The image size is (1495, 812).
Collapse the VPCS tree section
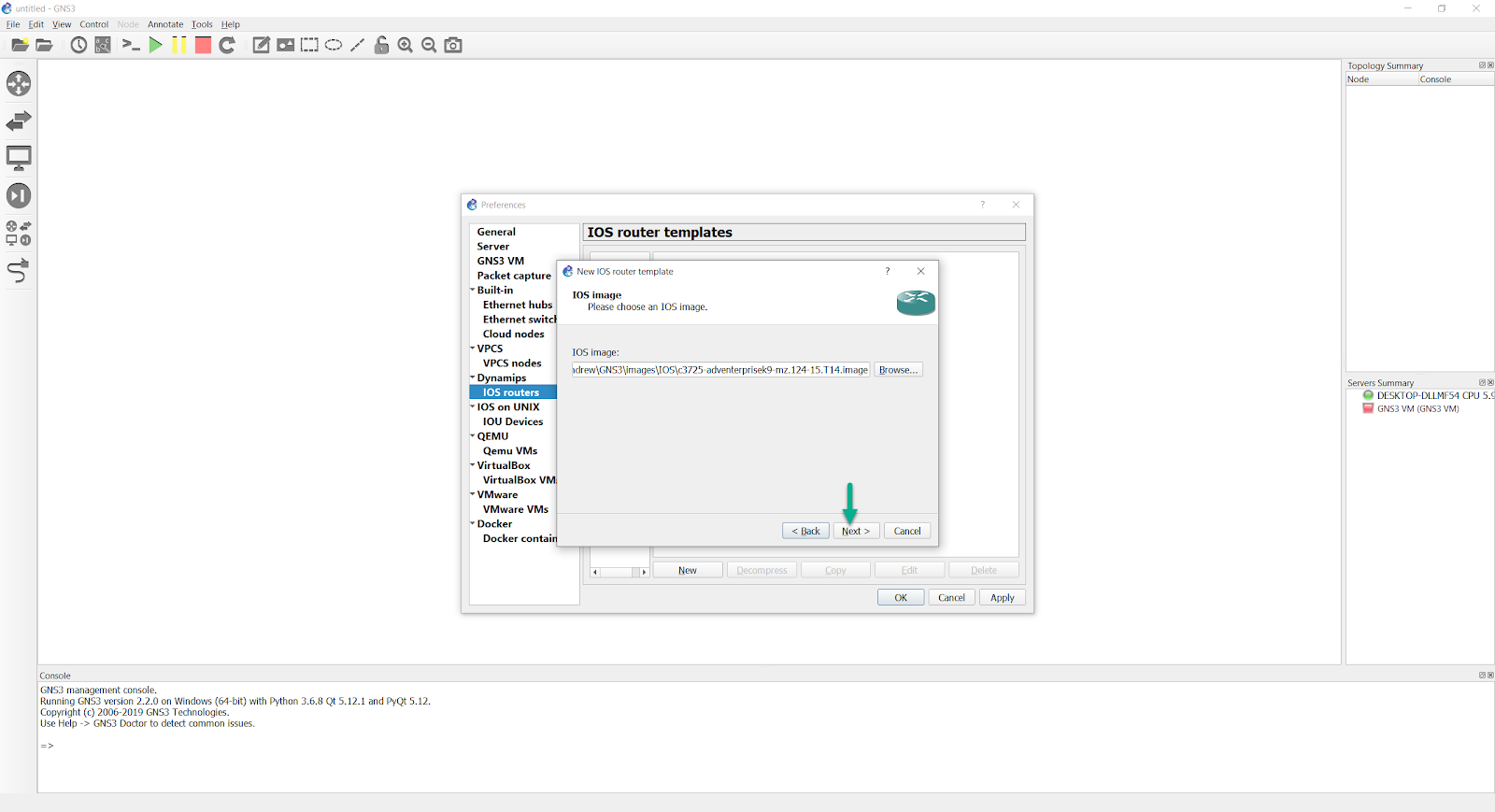(x=473, y=349)
